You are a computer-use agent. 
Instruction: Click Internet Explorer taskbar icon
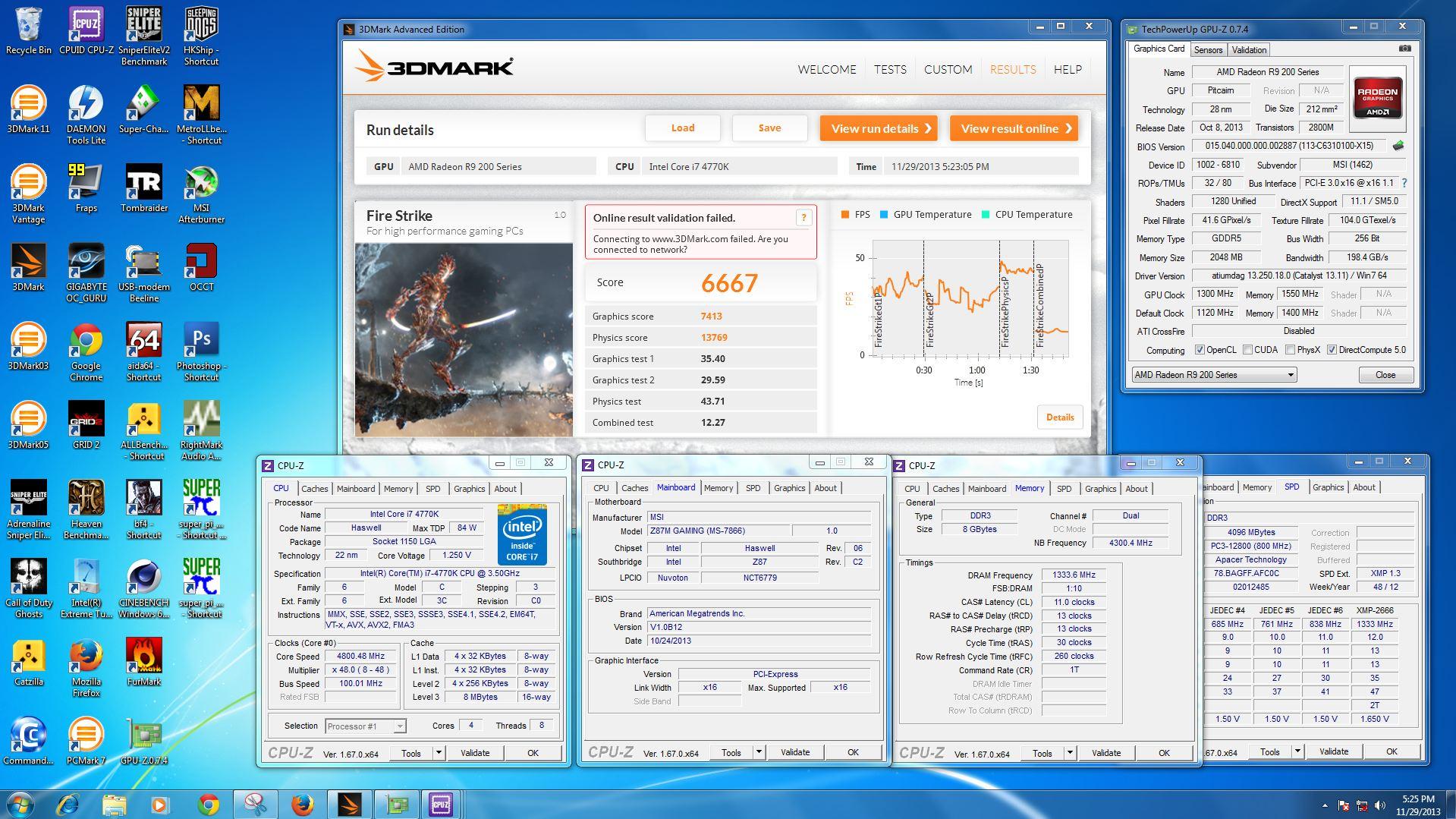pos(68,805)
